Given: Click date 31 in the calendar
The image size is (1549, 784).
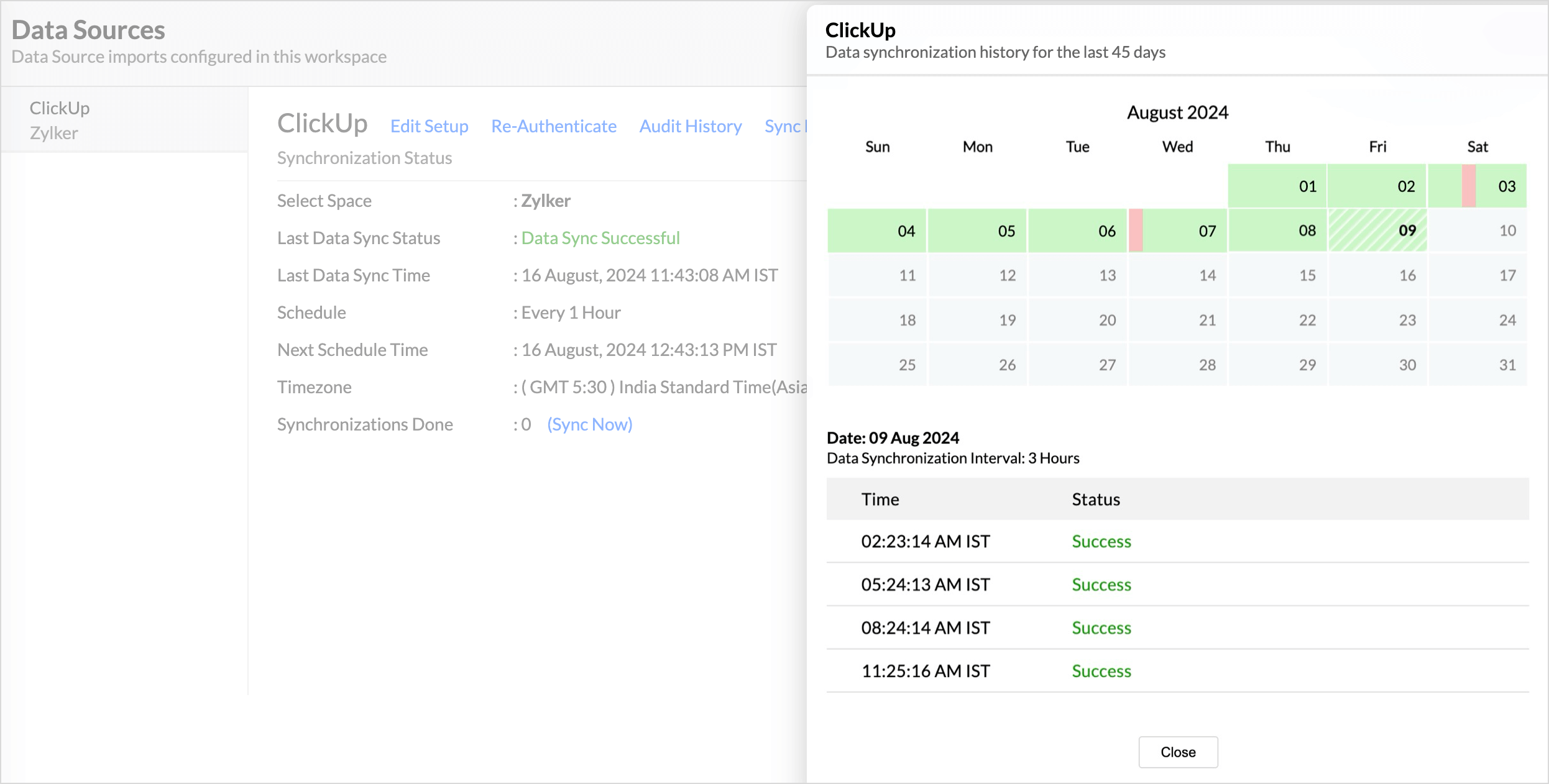Looking at the screenshot, I should [1478, 365].
